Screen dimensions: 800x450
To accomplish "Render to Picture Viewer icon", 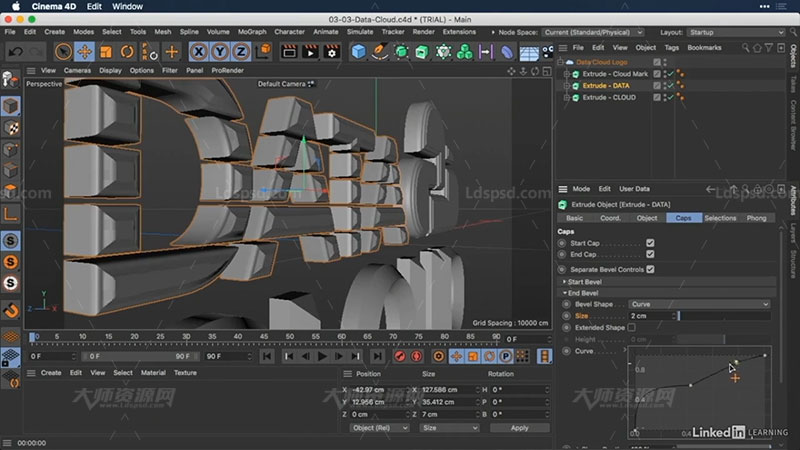I will [x=310, y=52].
